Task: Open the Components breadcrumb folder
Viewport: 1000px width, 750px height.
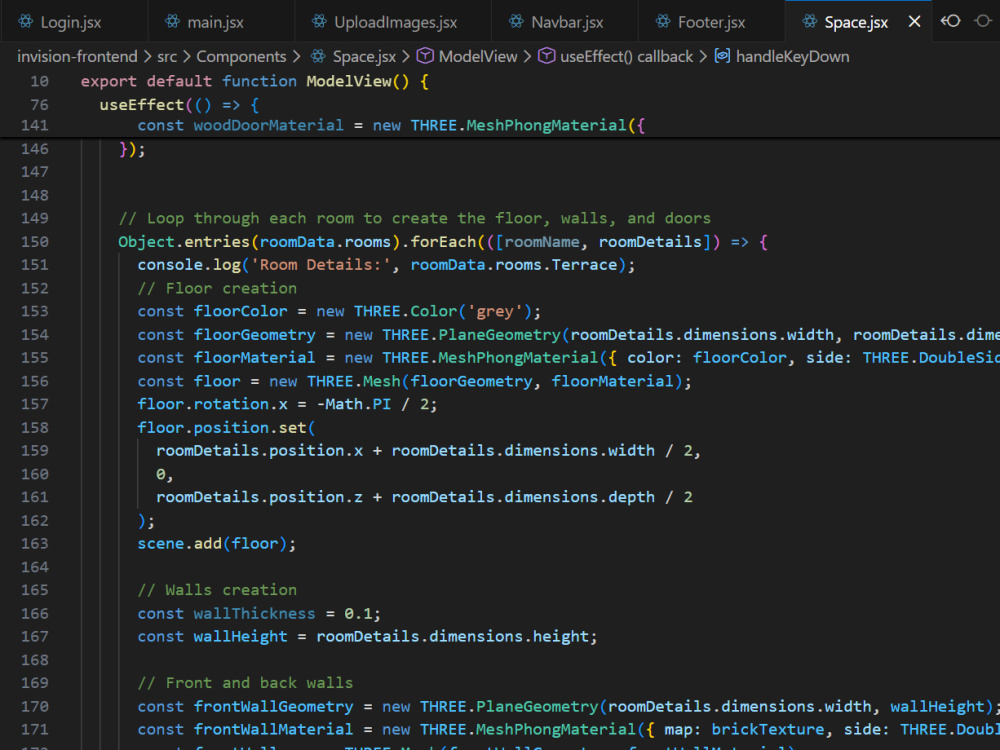Action: tap(241, 57)
